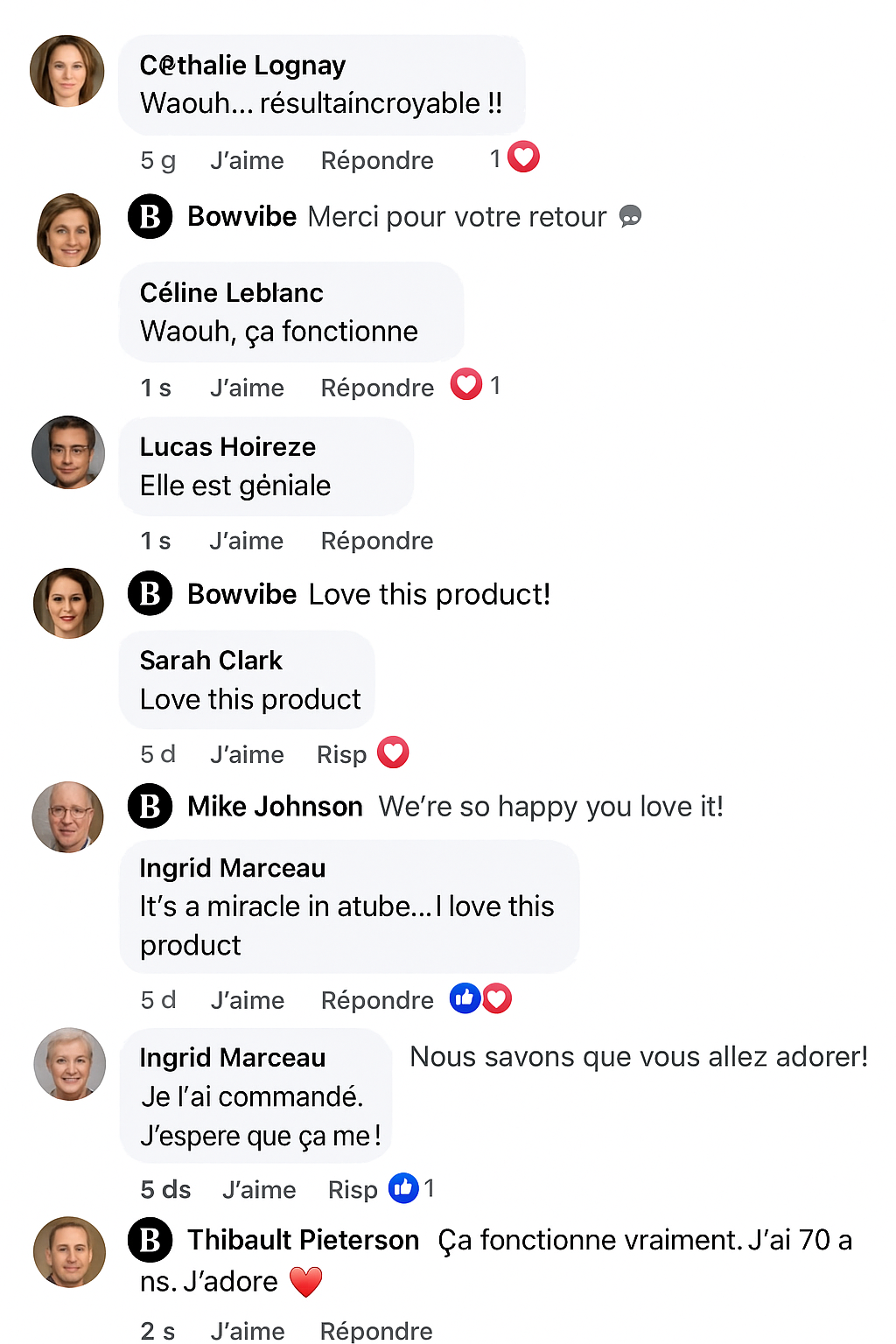Click heart reaction under Céline Leblanc's comment
The image size is (896, 1344).
466,384
